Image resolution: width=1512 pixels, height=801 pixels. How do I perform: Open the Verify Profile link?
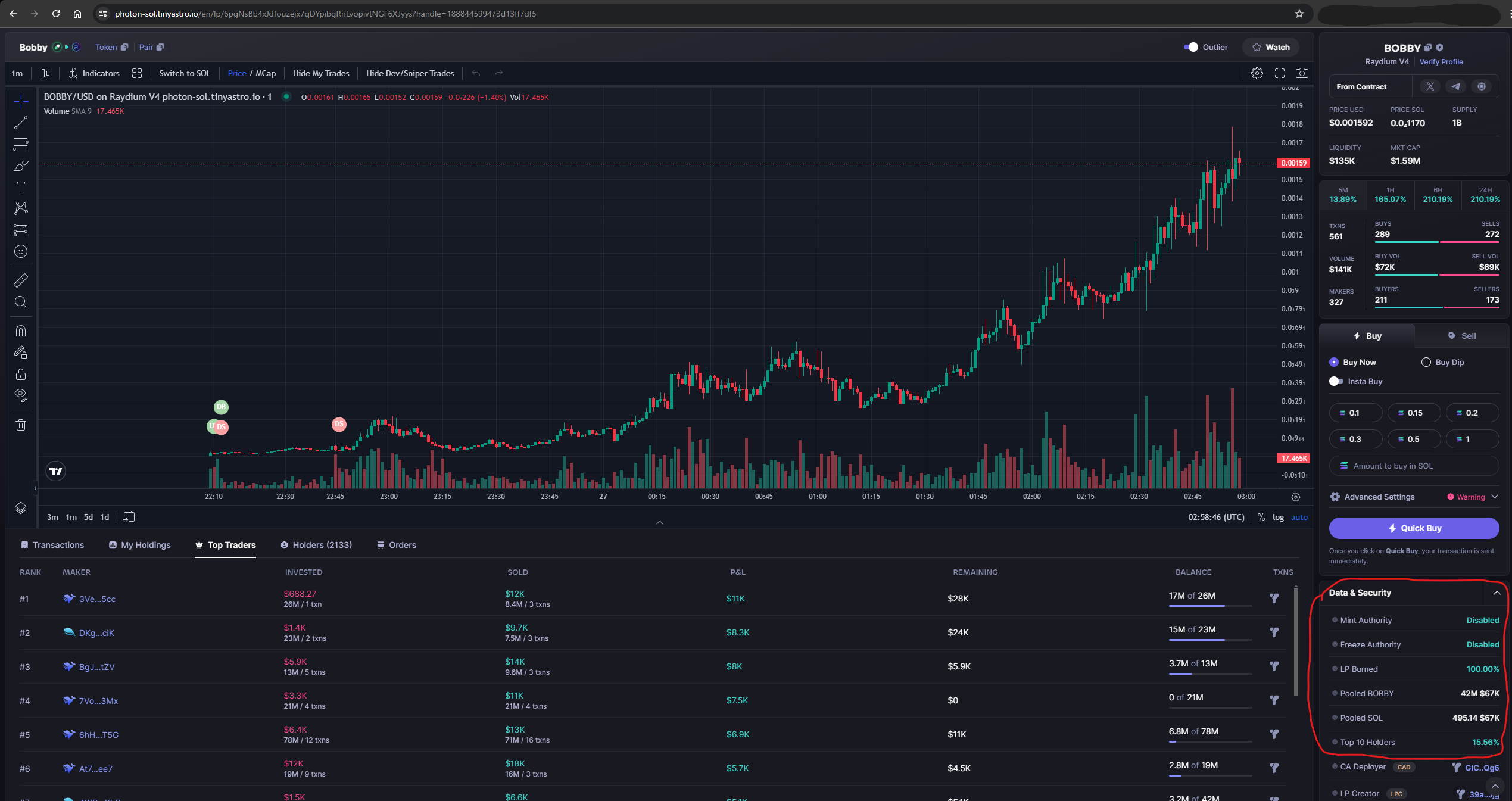point(1441,61)
